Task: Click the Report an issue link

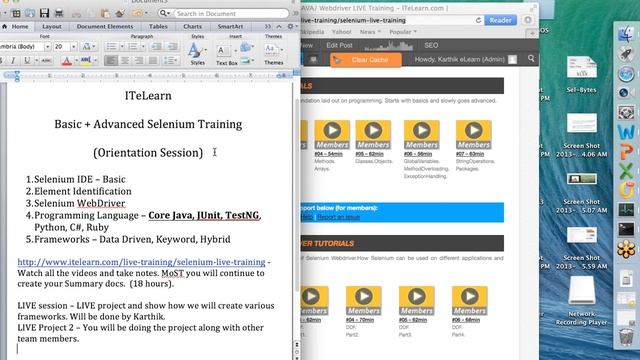Action: [x=339, y=217]
